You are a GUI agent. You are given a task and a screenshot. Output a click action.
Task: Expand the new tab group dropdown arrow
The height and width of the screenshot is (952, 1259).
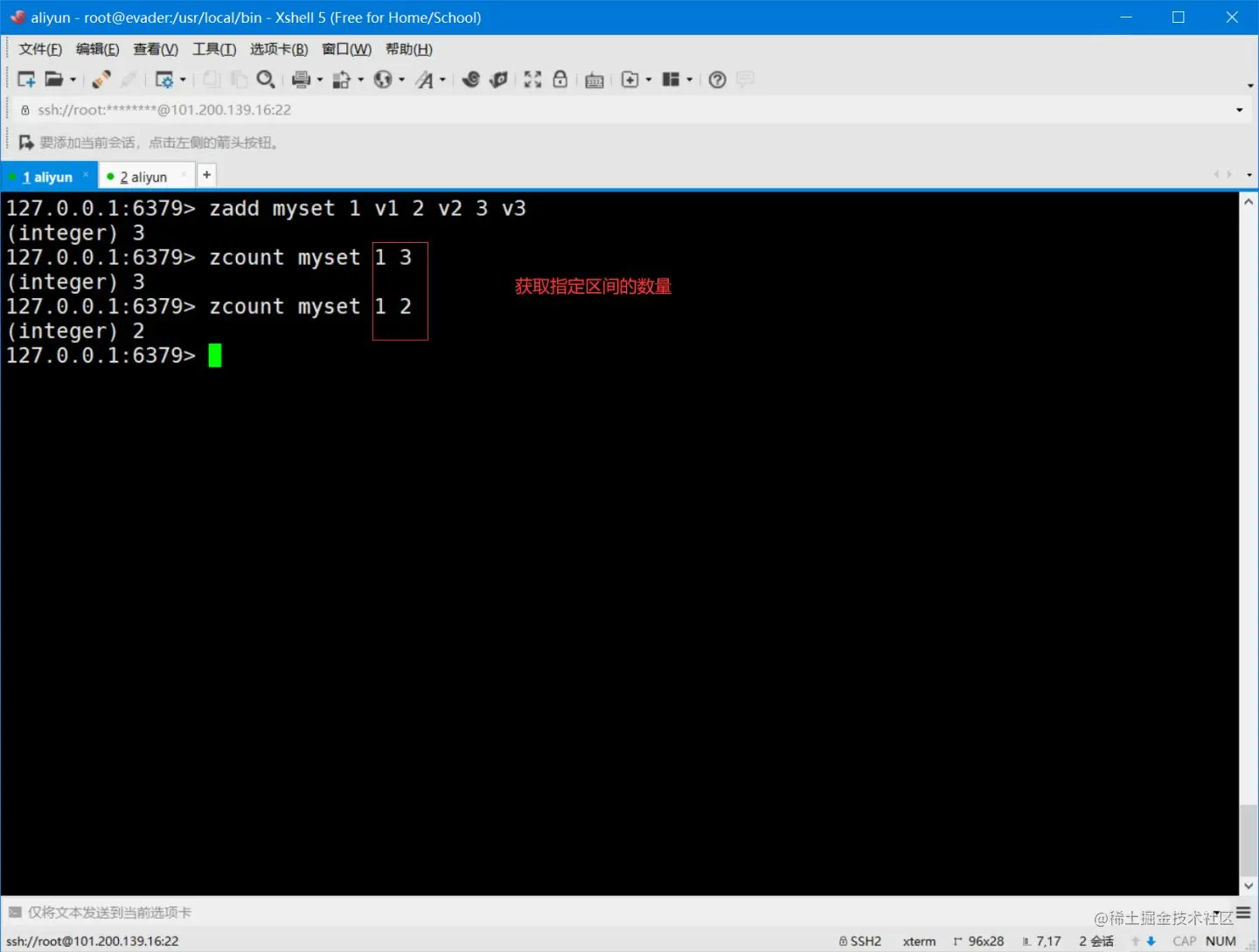point(649,80)
